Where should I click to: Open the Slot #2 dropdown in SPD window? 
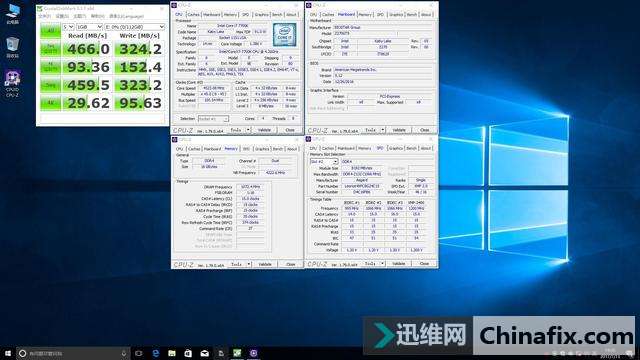(x=324, y=162)
